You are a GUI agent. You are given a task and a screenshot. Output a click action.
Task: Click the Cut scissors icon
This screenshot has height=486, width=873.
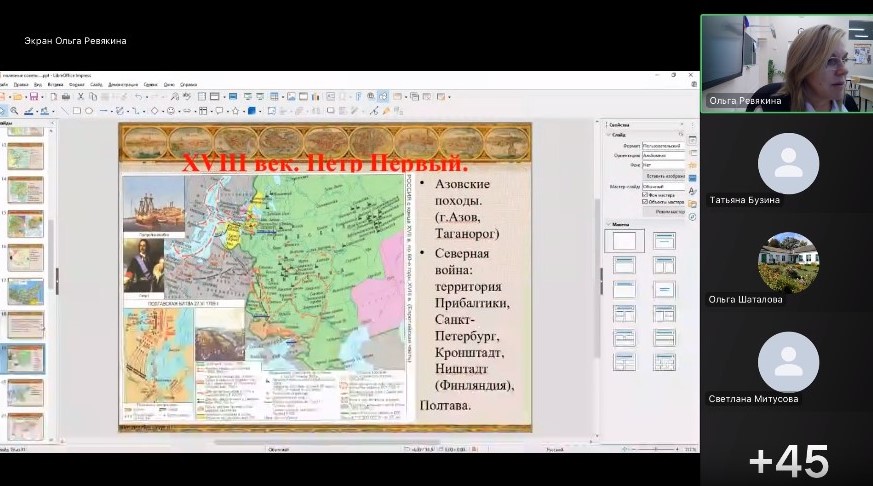[x=81, y=96]
